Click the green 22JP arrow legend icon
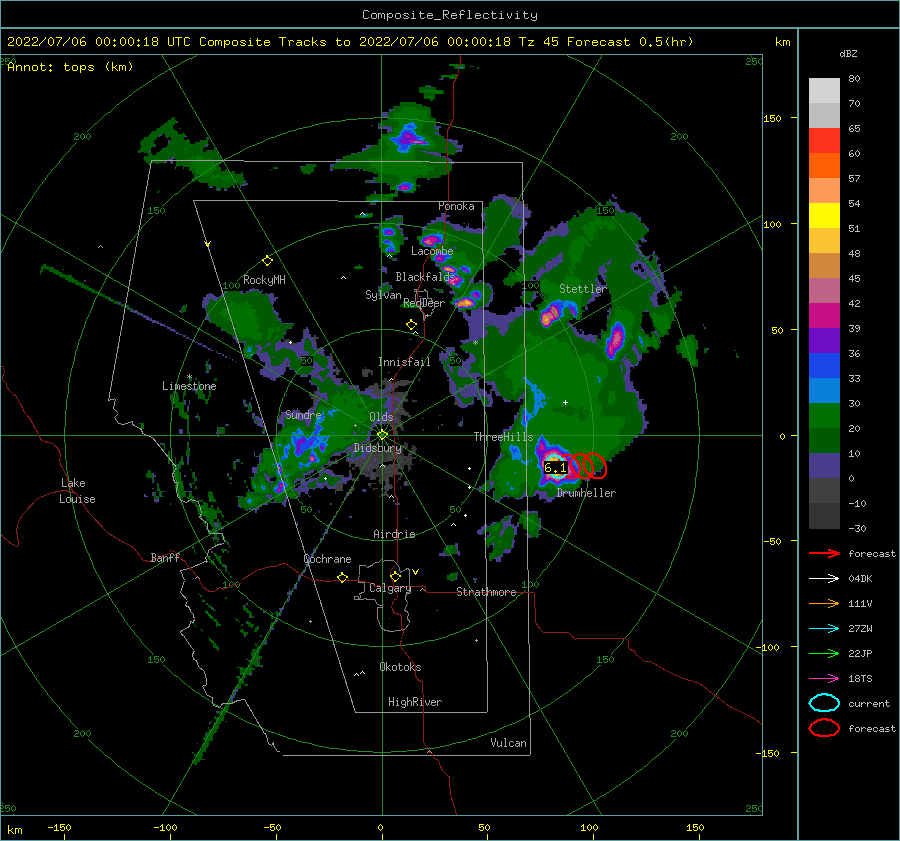 pyautogui.click(x=824, y=653)
